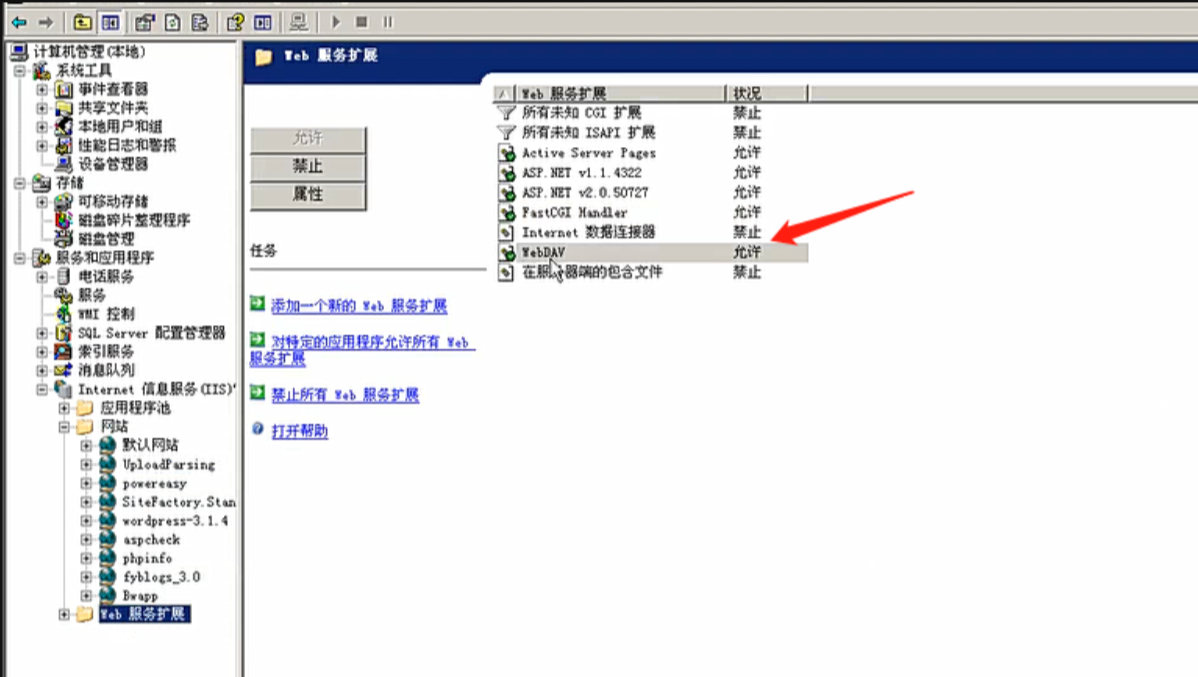Select the Active Server Pages extension icon
The width and height of the screenshot is (1198, 677).
507,153
